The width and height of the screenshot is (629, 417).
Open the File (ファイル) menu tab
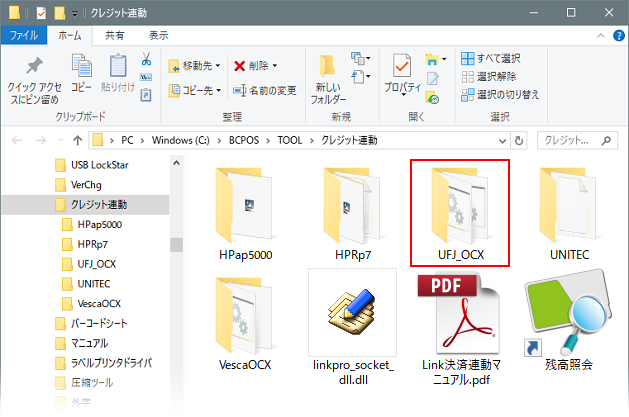(22, 34)
